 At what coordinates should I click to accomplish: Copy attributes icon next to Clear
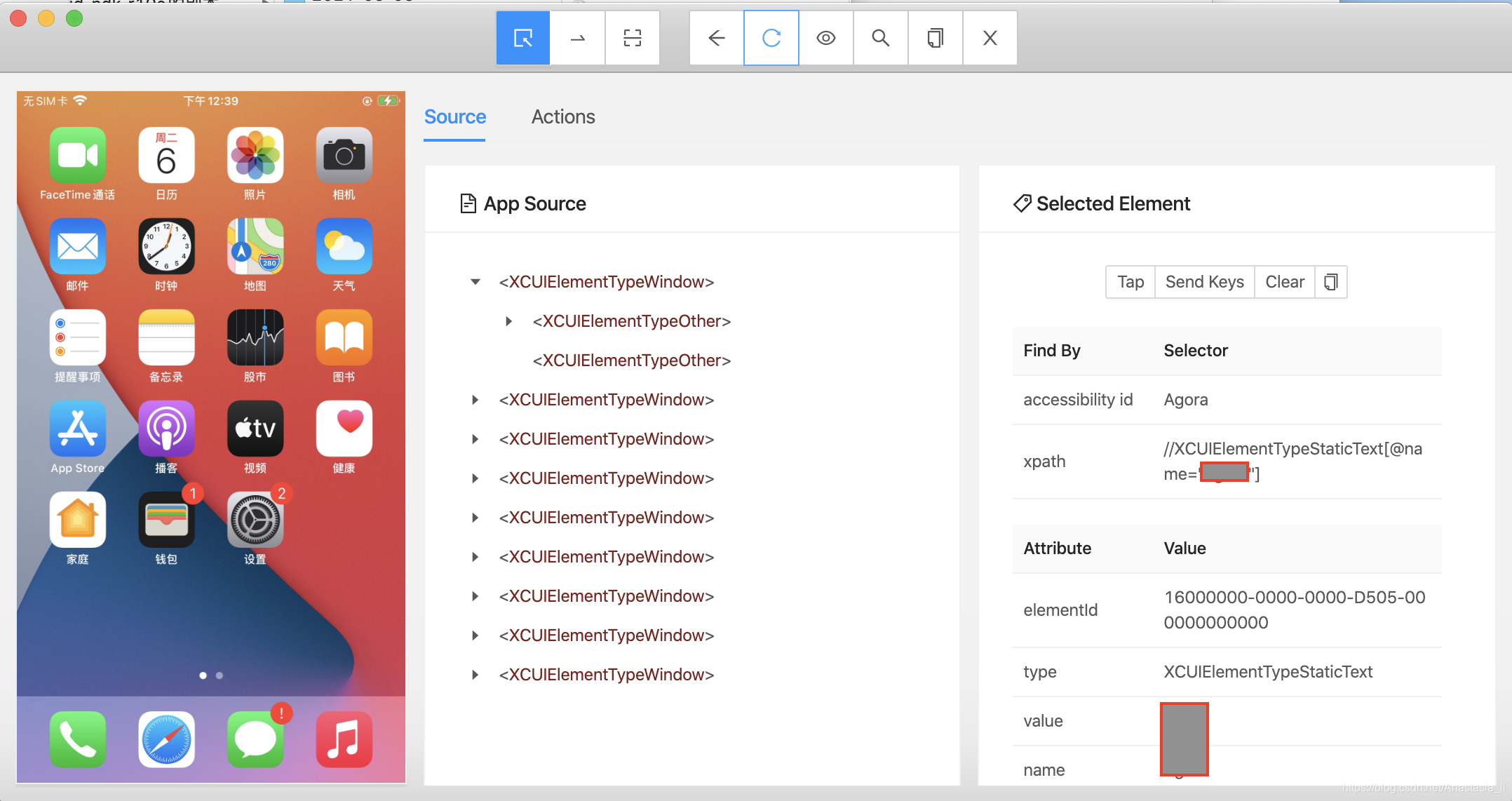1330,282
